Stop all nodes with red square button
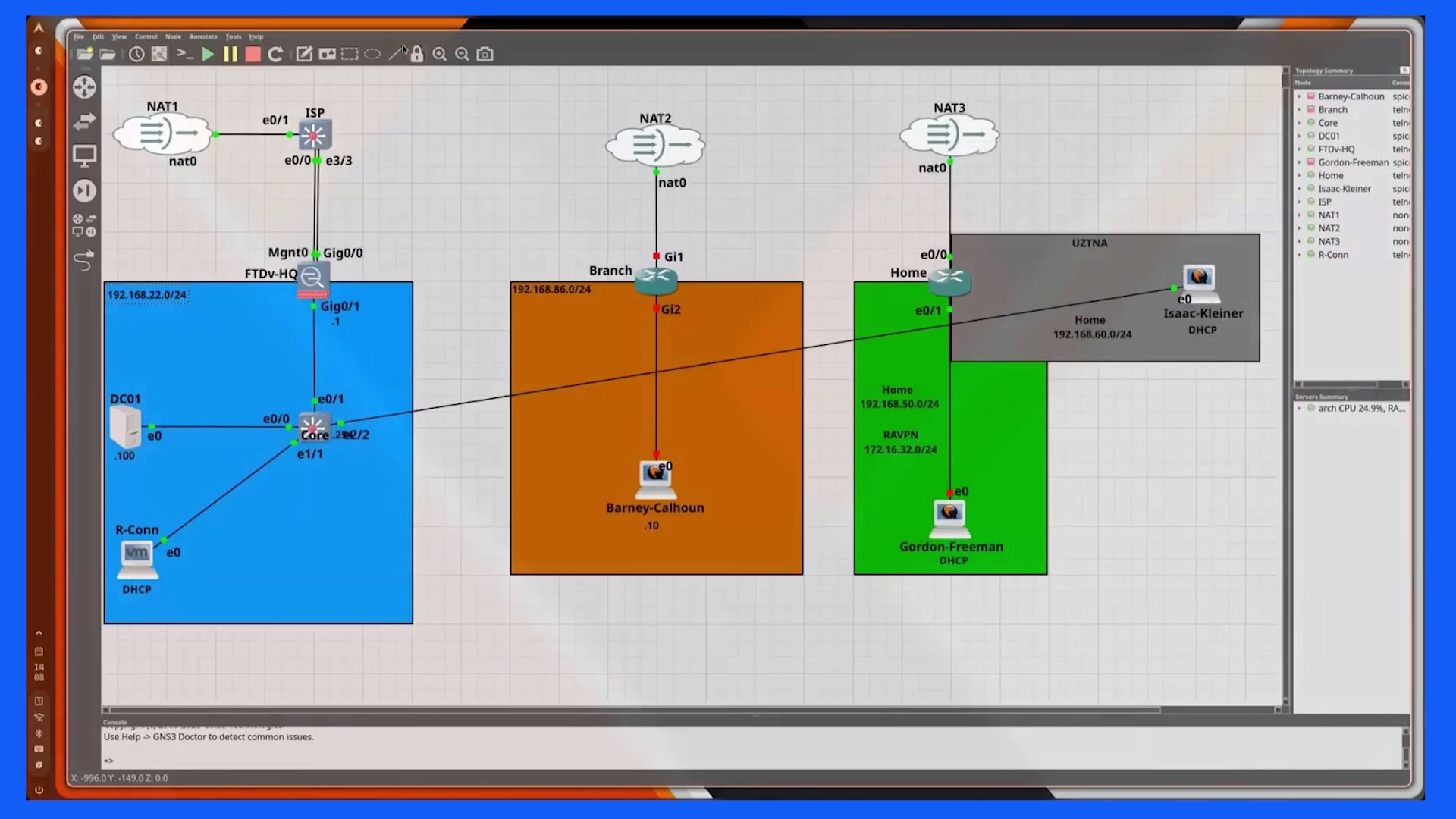The image size is (1456, 819). pyautogui.click(x=253, y=54)
